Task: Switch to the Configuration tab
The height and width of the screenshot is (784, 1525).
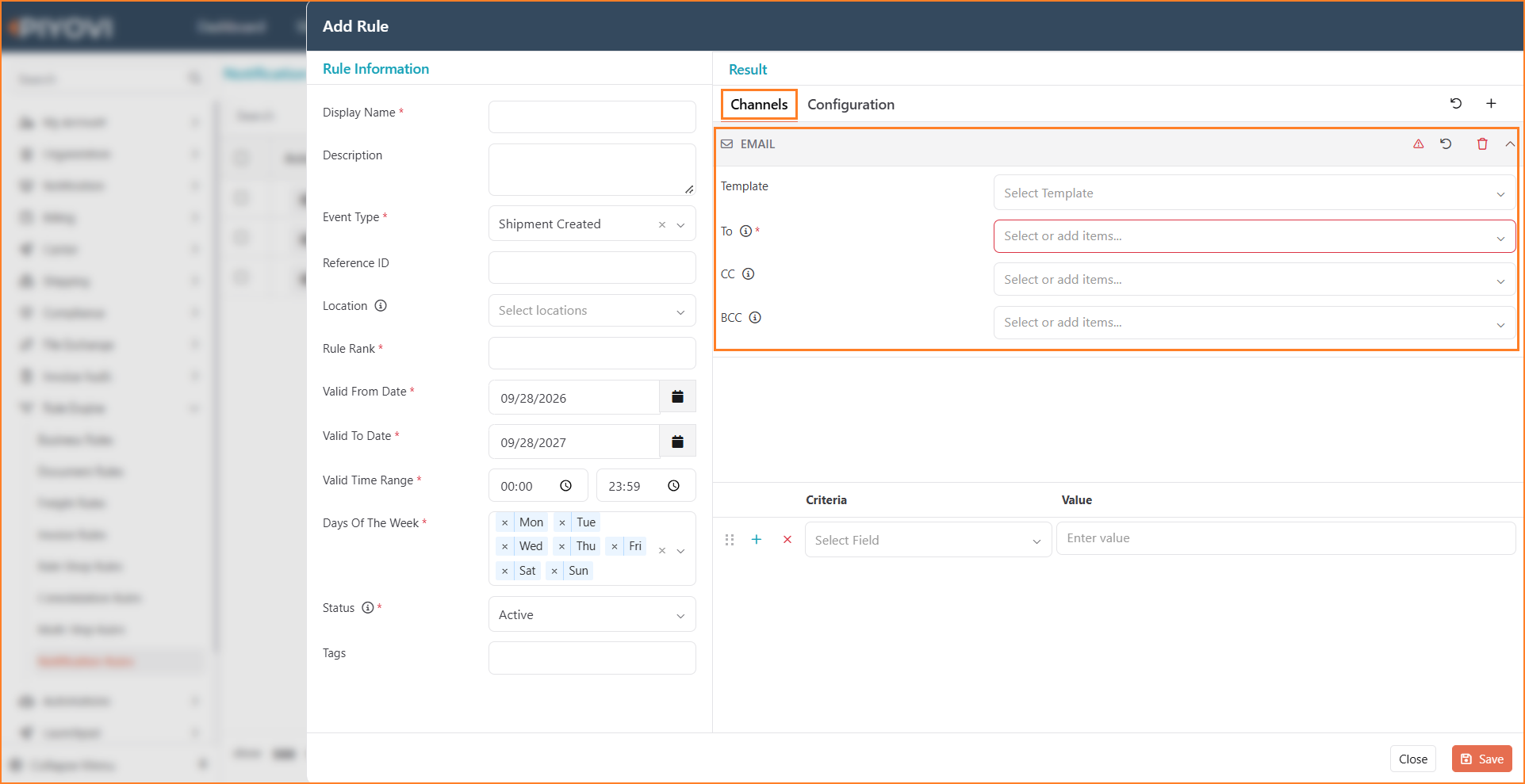Action: 851,105
